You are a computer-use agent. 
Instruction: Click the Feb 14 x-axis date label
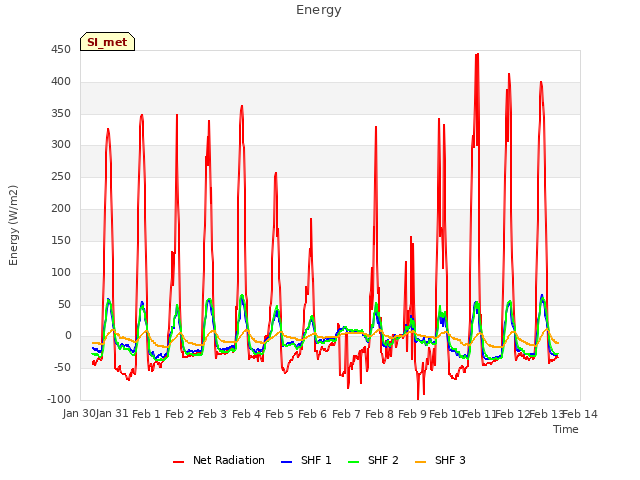pos(580,414)
